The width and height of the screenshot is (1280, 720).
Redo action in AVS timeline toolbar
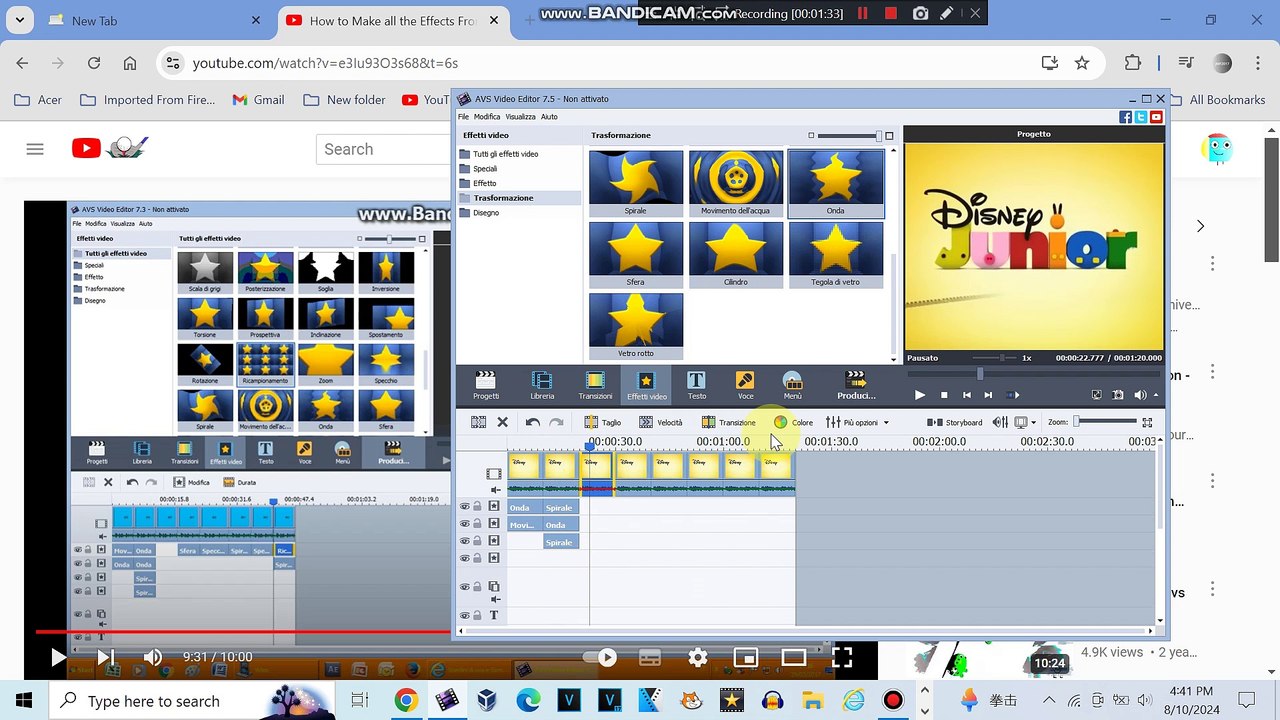point(556,422)
